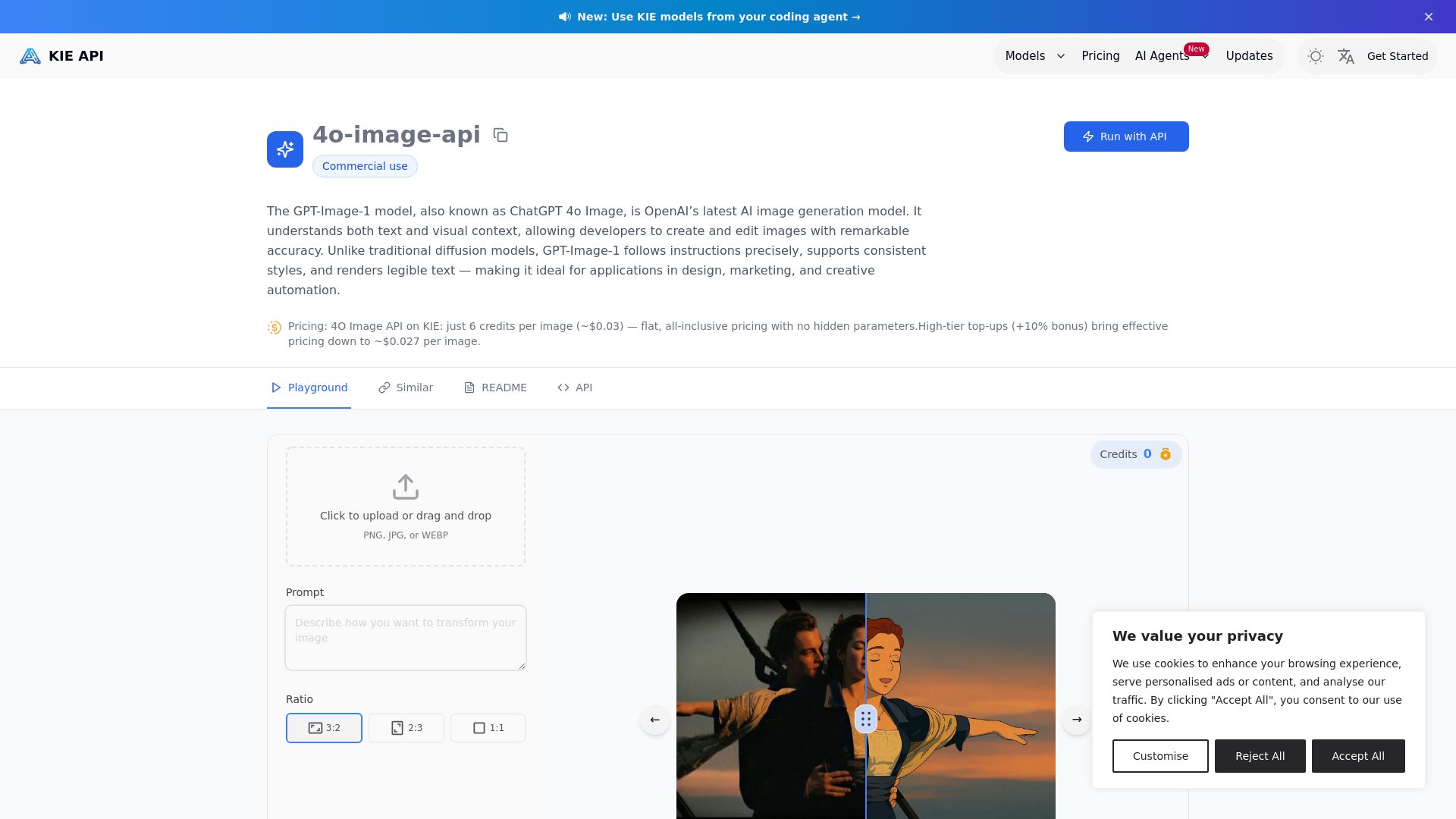This screenshot has height=819, width=1456.
Task: Click the Titanic example comparison image
Action: tap(865, 705)
